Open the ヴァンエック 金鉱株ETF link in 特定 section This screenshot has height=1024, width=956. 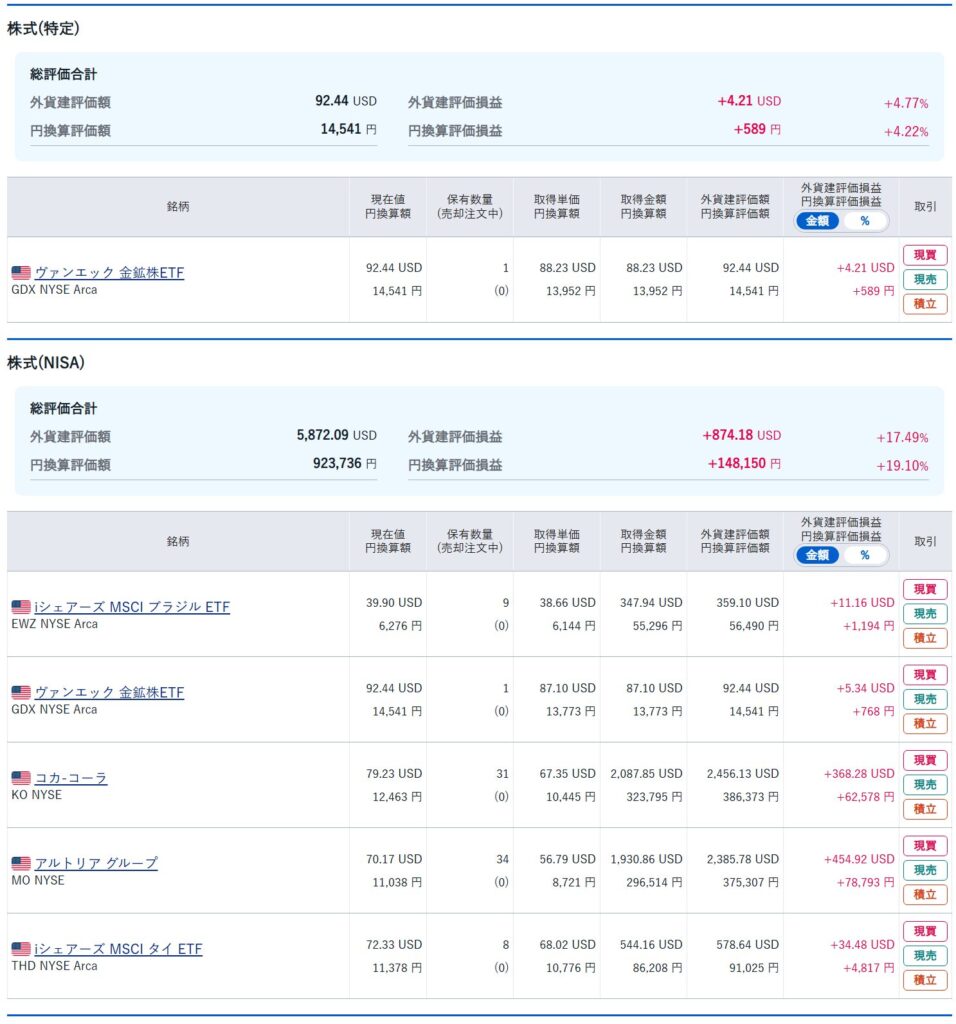click(x=109, y=273)
